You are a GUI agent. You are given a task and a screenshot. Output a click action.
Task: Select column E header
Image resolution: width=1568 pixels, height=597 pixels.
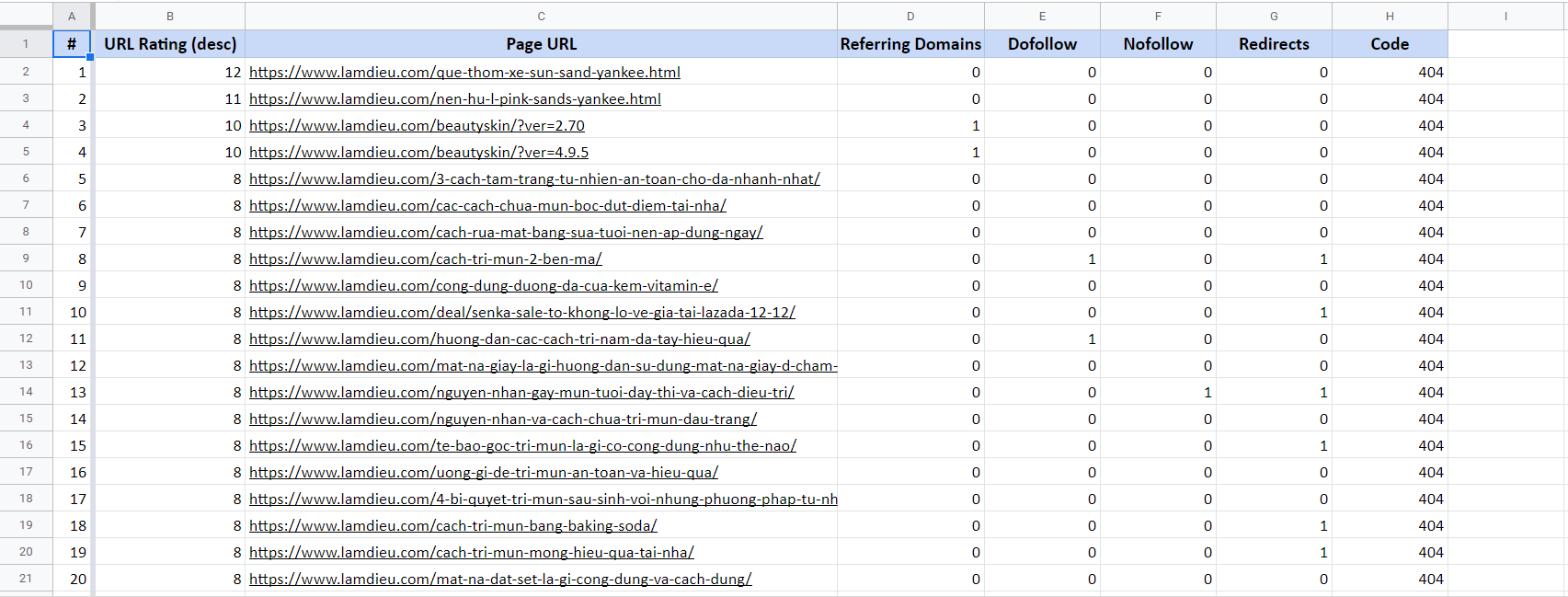1042,16
